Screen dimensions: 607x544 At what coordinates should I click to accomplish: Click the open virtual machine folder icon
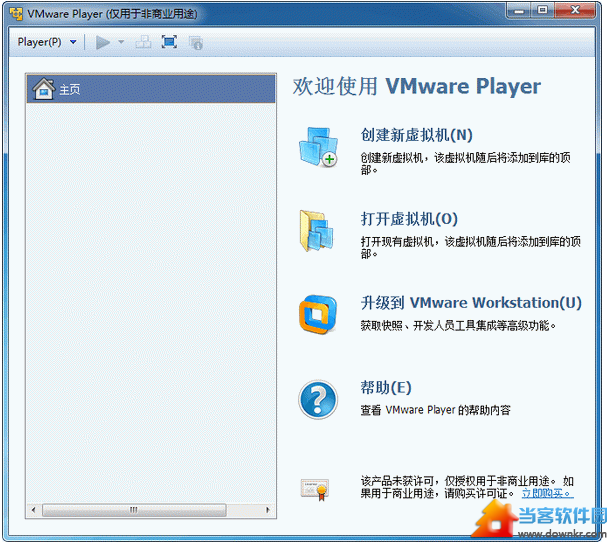click(317, 231)
